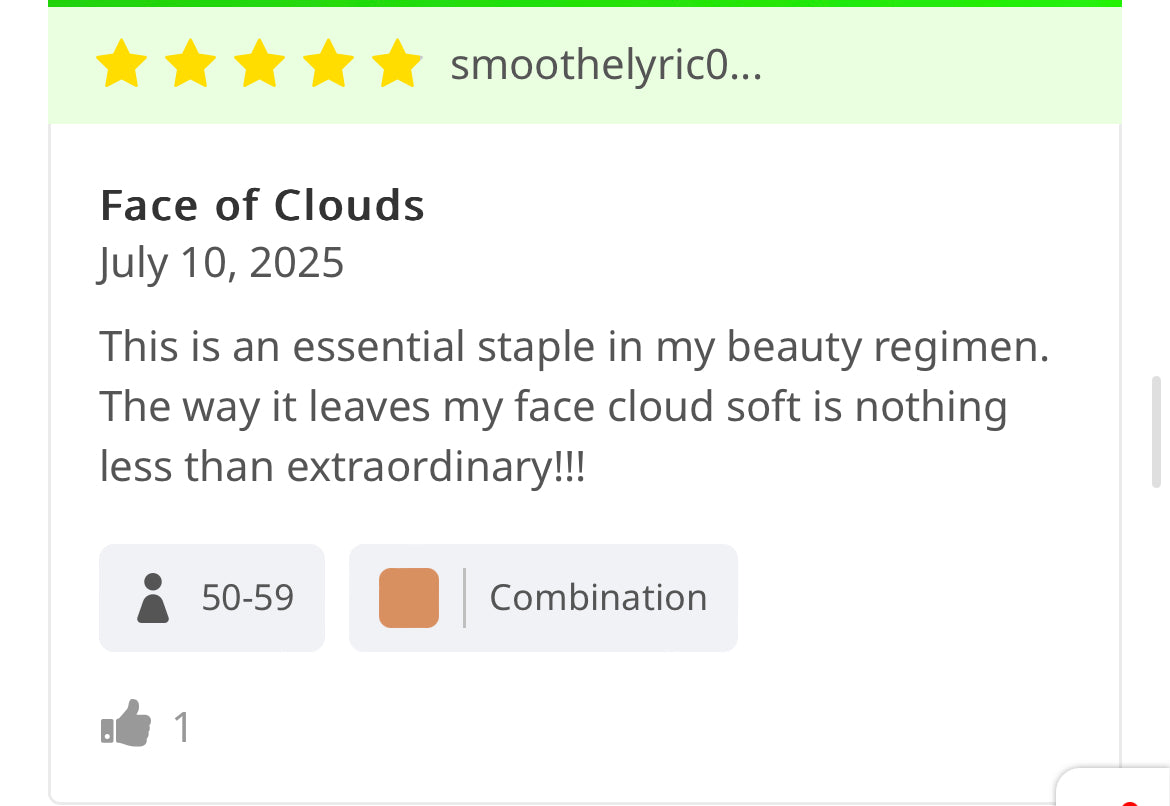Click the helpful vote count "1"
Viewport: 1170px width, 806px height.
pos(181,727)
